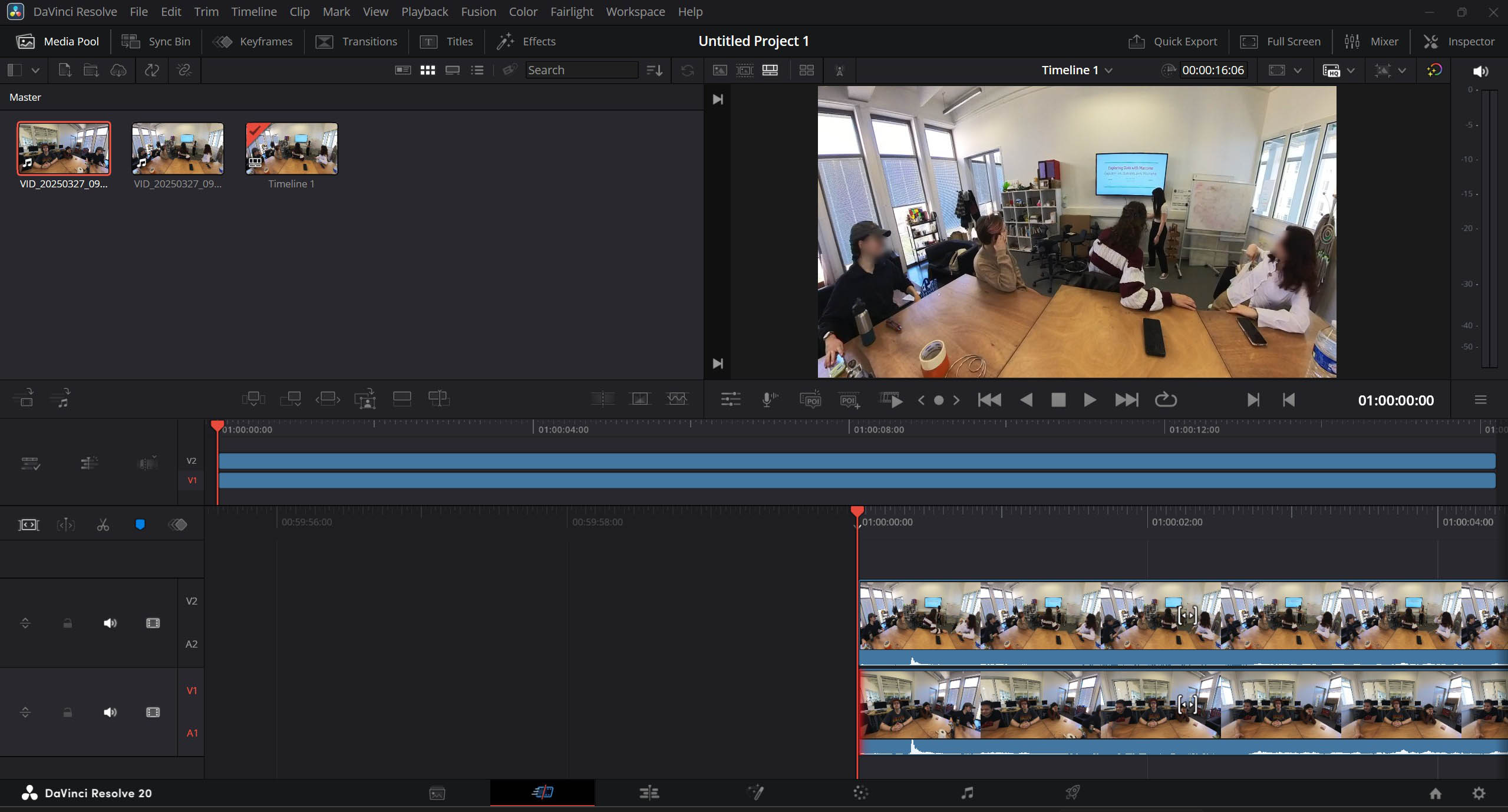The height and width of the screenshot is (812, 1508).
Task: Open the Cut page workspace icon
Action: [x=542, y=793]
